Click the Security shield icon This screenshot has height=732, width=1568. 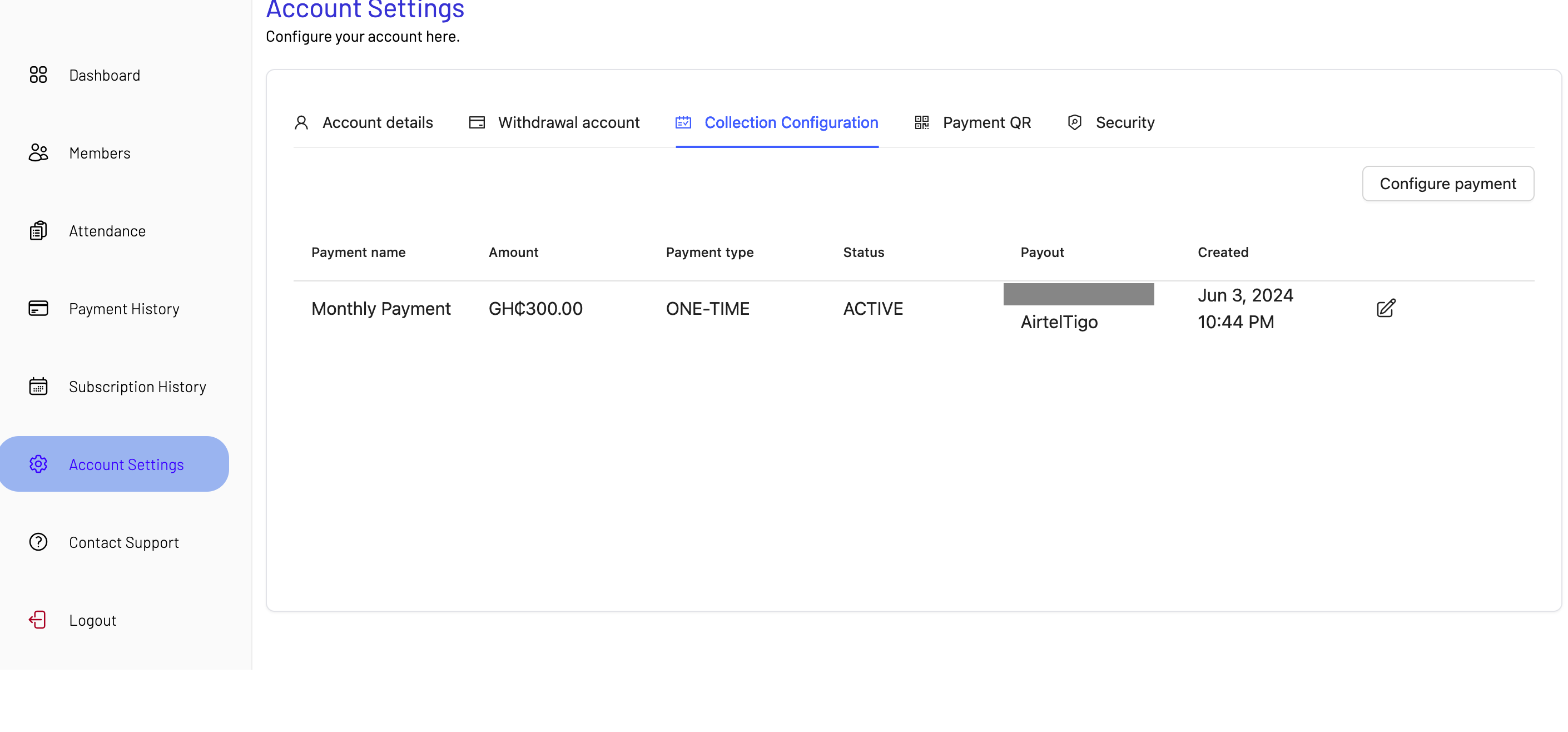click(x=1074, y=122)
